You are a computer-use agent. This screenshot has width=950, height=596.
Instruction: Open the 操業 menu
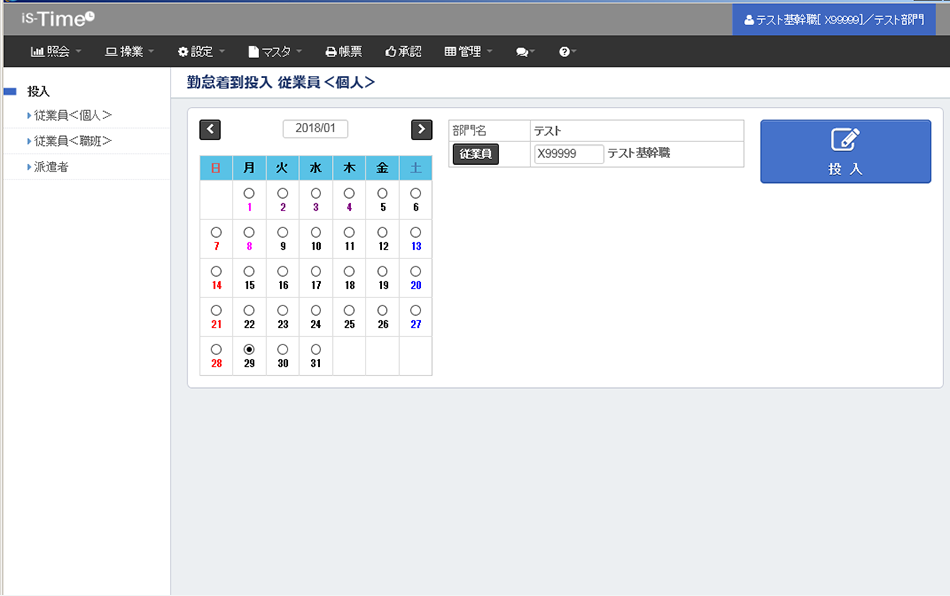tap(130, 52)
